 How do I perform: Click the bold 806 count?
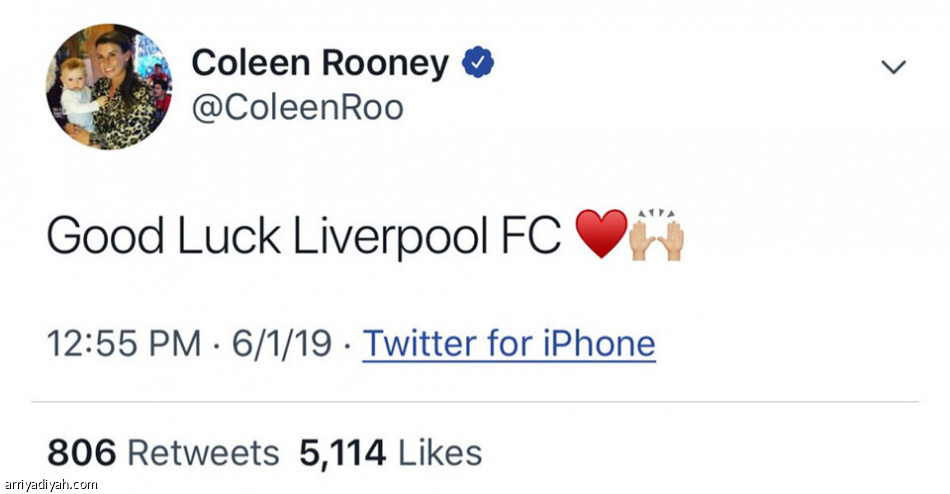(x=81, y=453)
